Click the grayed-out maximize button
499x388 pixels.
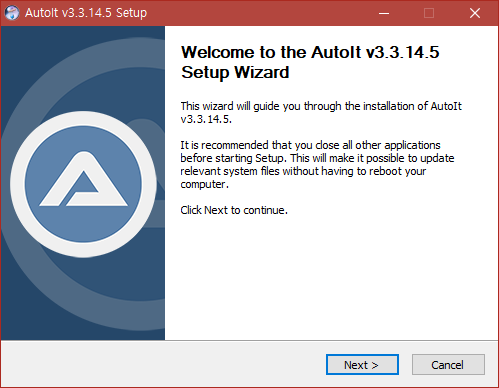429,13
